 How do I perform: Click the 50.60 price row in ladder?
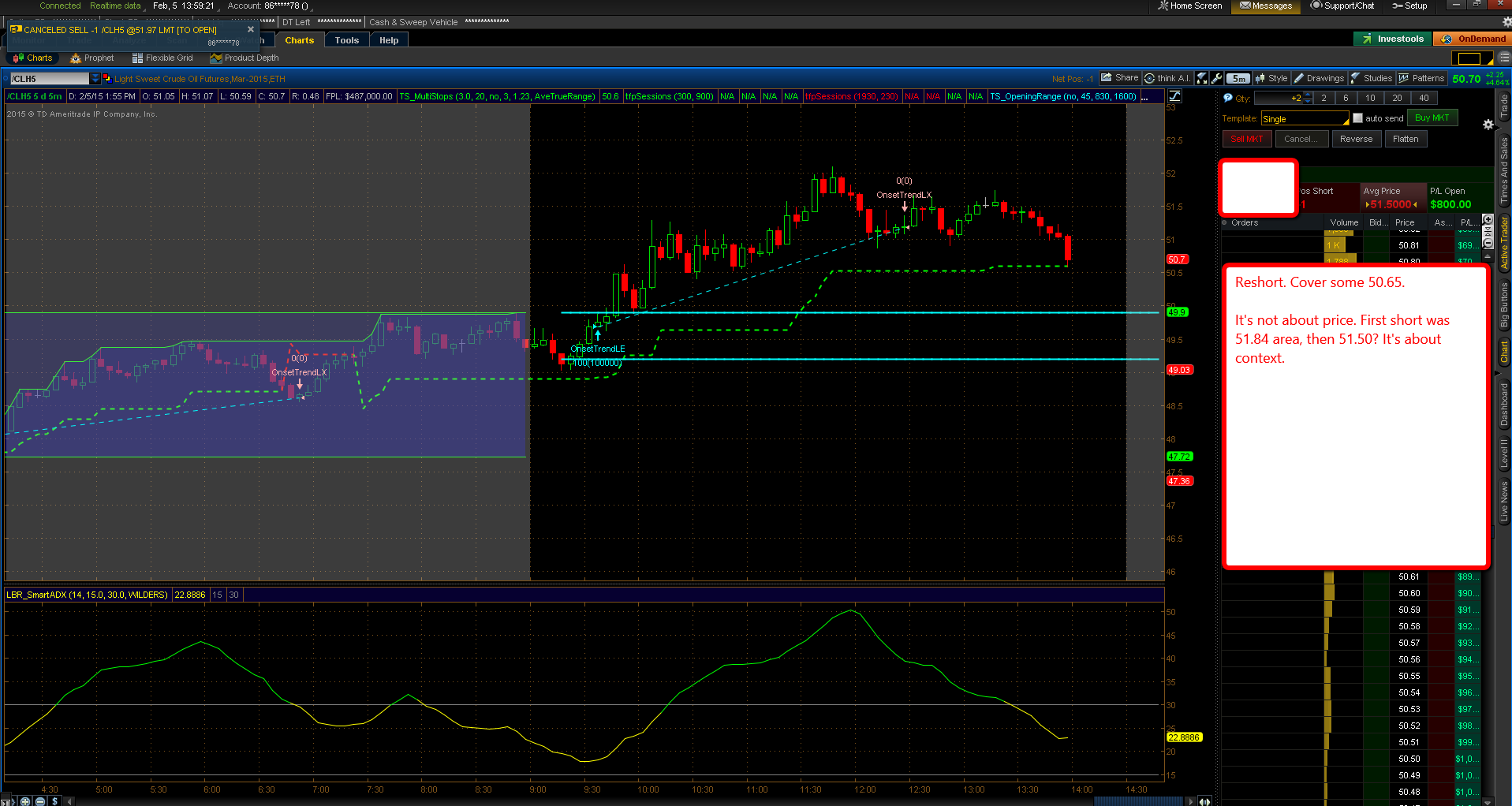coord(1409,593)
